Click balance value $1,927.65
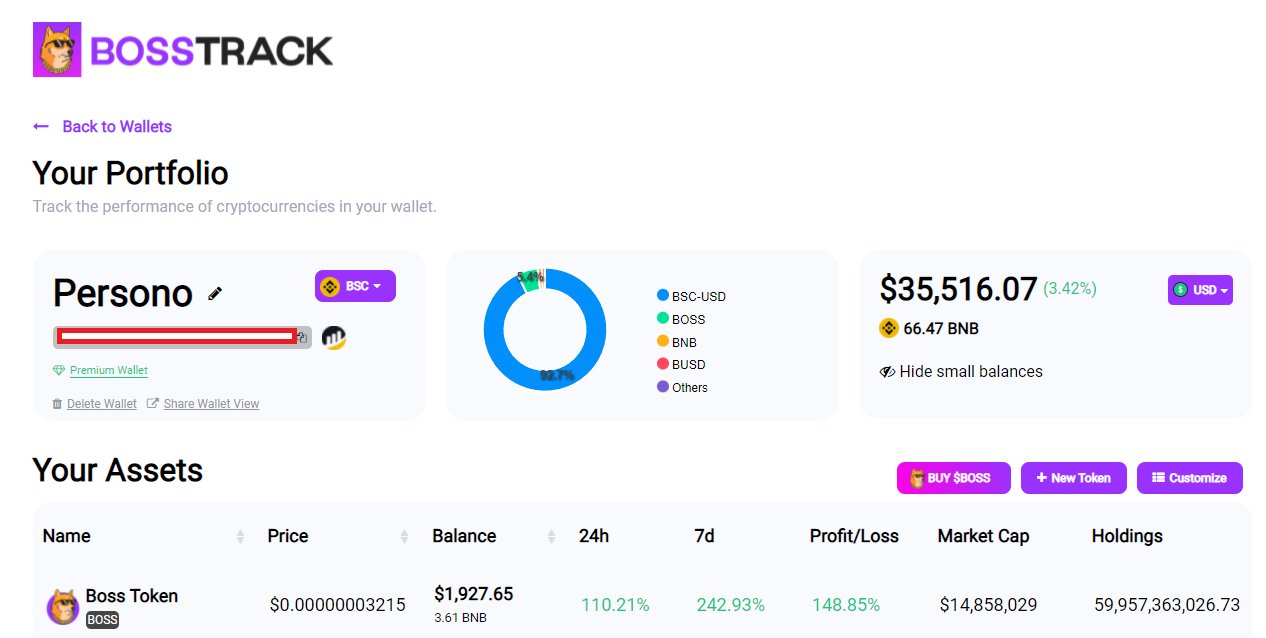 coord(473,594)
